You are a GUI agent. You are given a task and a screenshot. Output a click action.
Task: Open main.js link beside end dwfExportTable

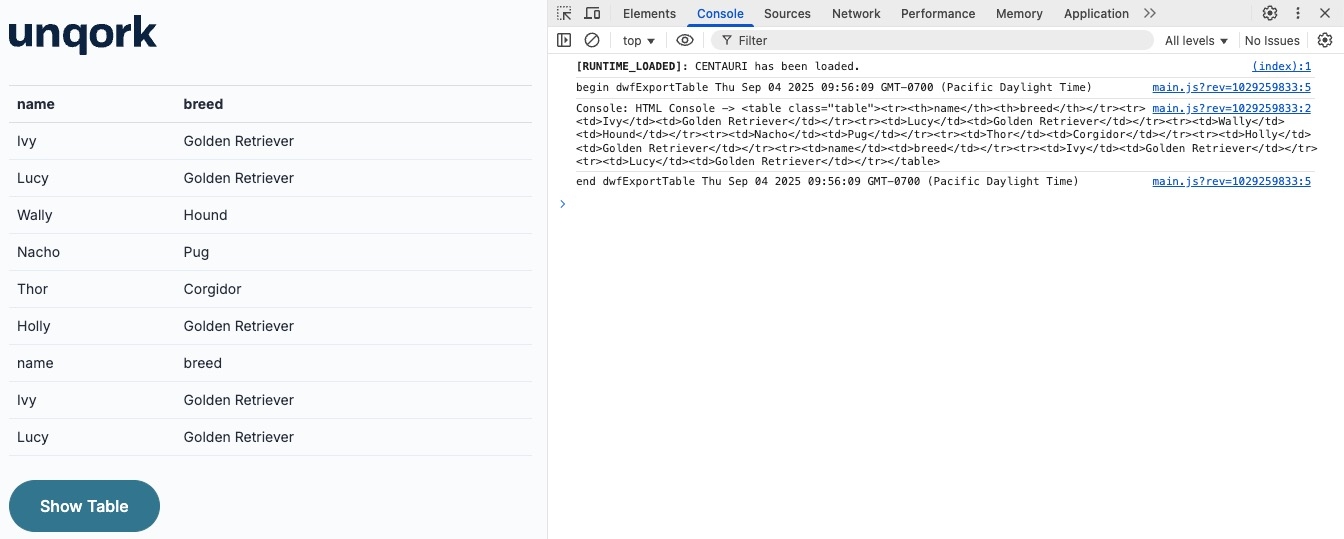point(1231,182)
